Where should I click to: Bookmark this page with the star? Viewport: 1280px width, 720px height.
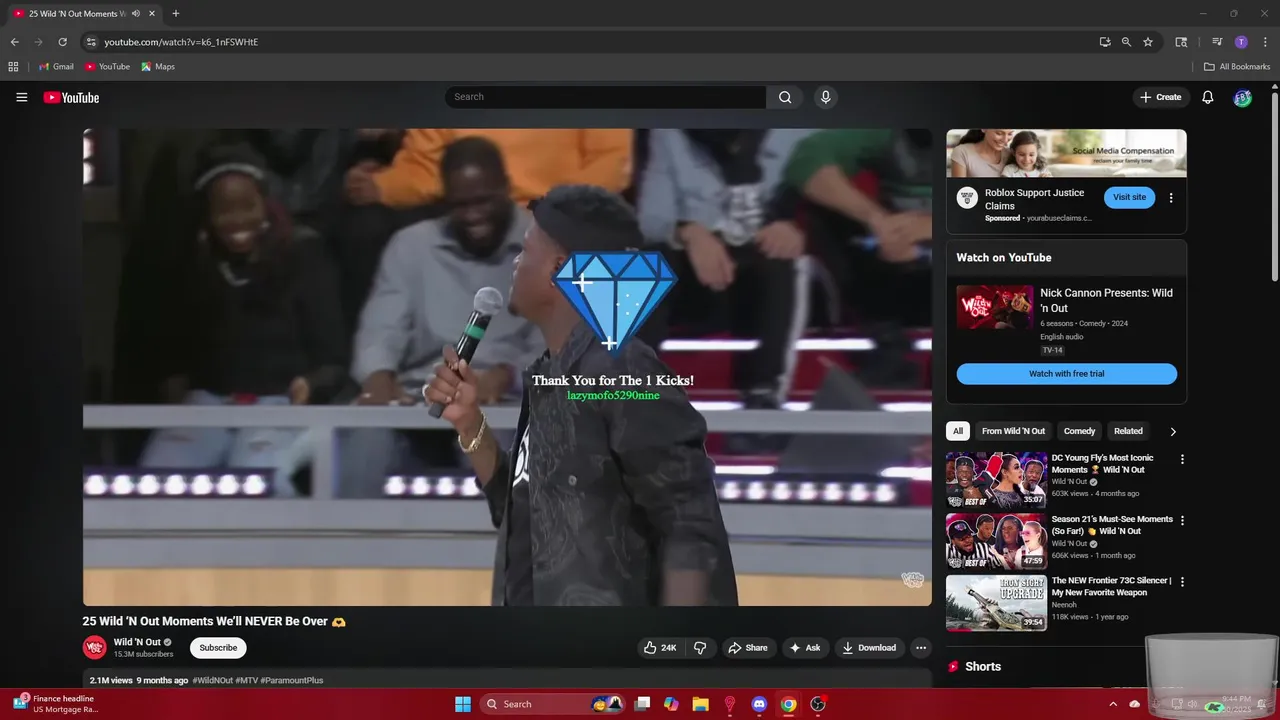click(x=1148, y=42)
